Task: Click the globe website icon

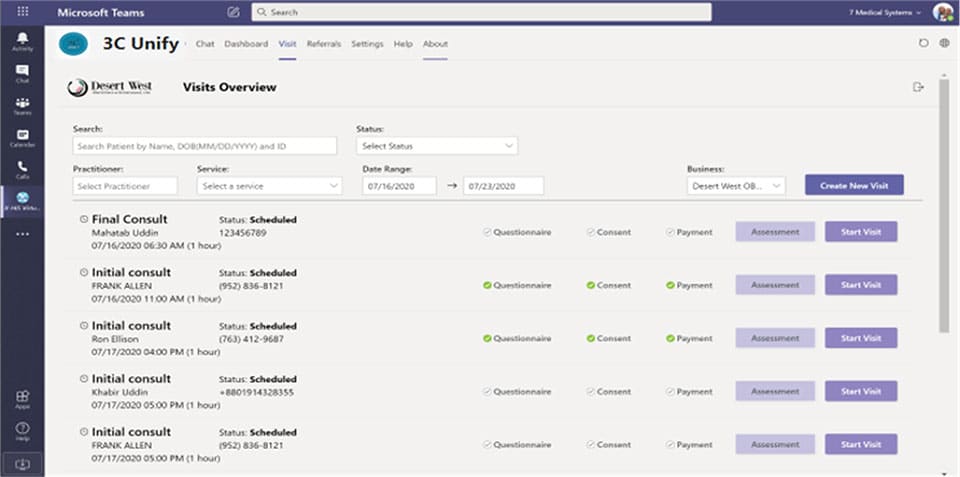Action: (x=943, y=44)
